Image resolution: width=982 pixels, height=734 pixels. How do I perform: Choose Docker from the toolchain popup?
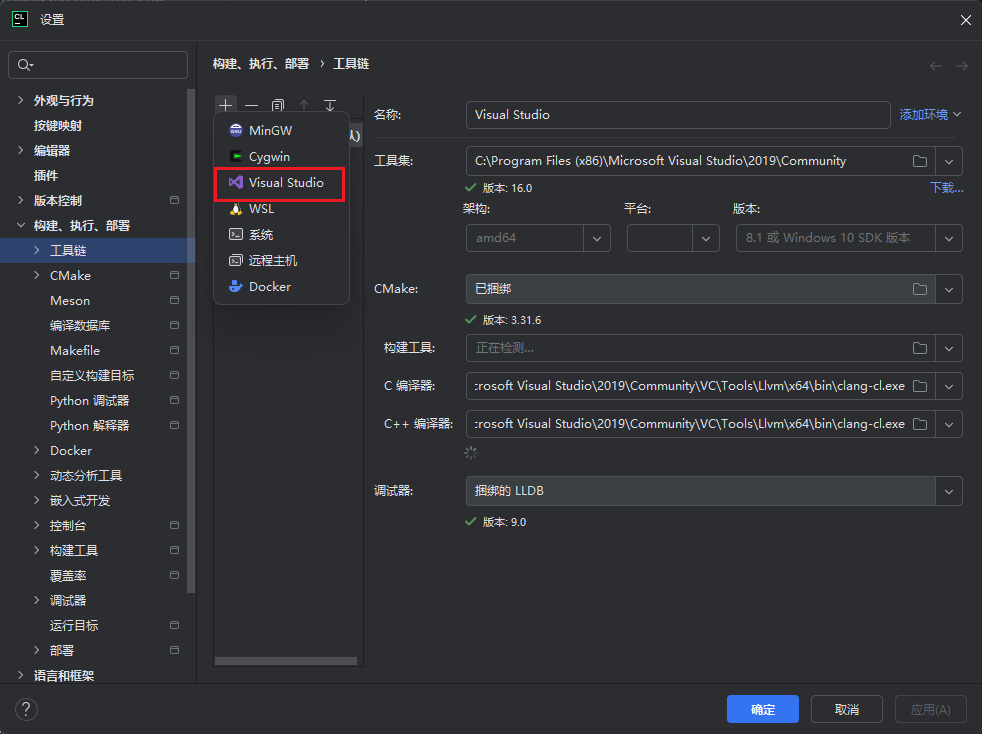click(x=281, y=286)
